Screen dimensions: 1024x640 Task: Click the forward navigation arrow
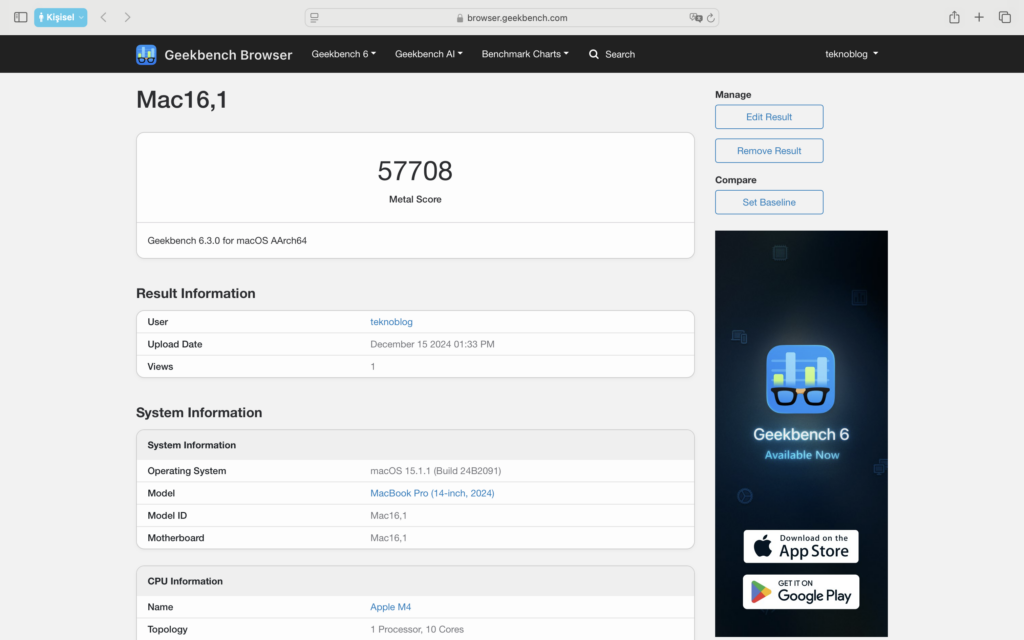pyautogui.click(x=127, y=17)
